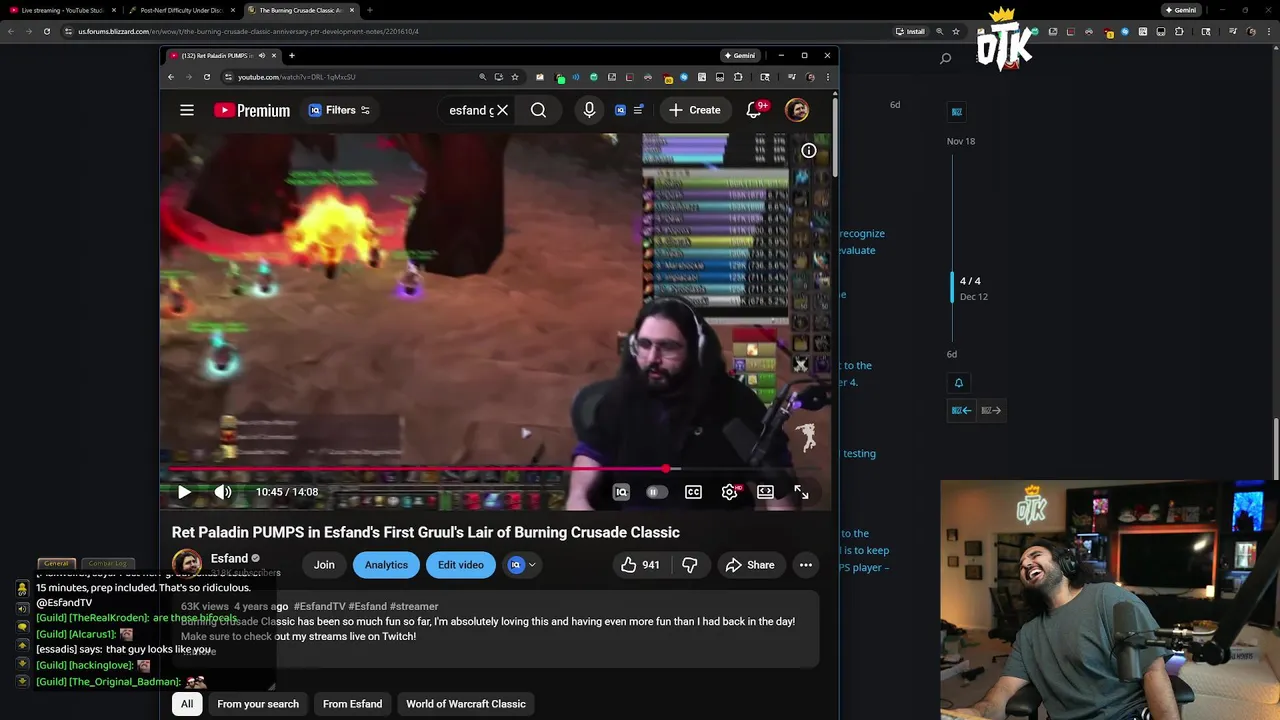The width and height of the screenshot is (1280, 720).
Task: Open the Combat Log chat tab
Action: tap(107, 563)
